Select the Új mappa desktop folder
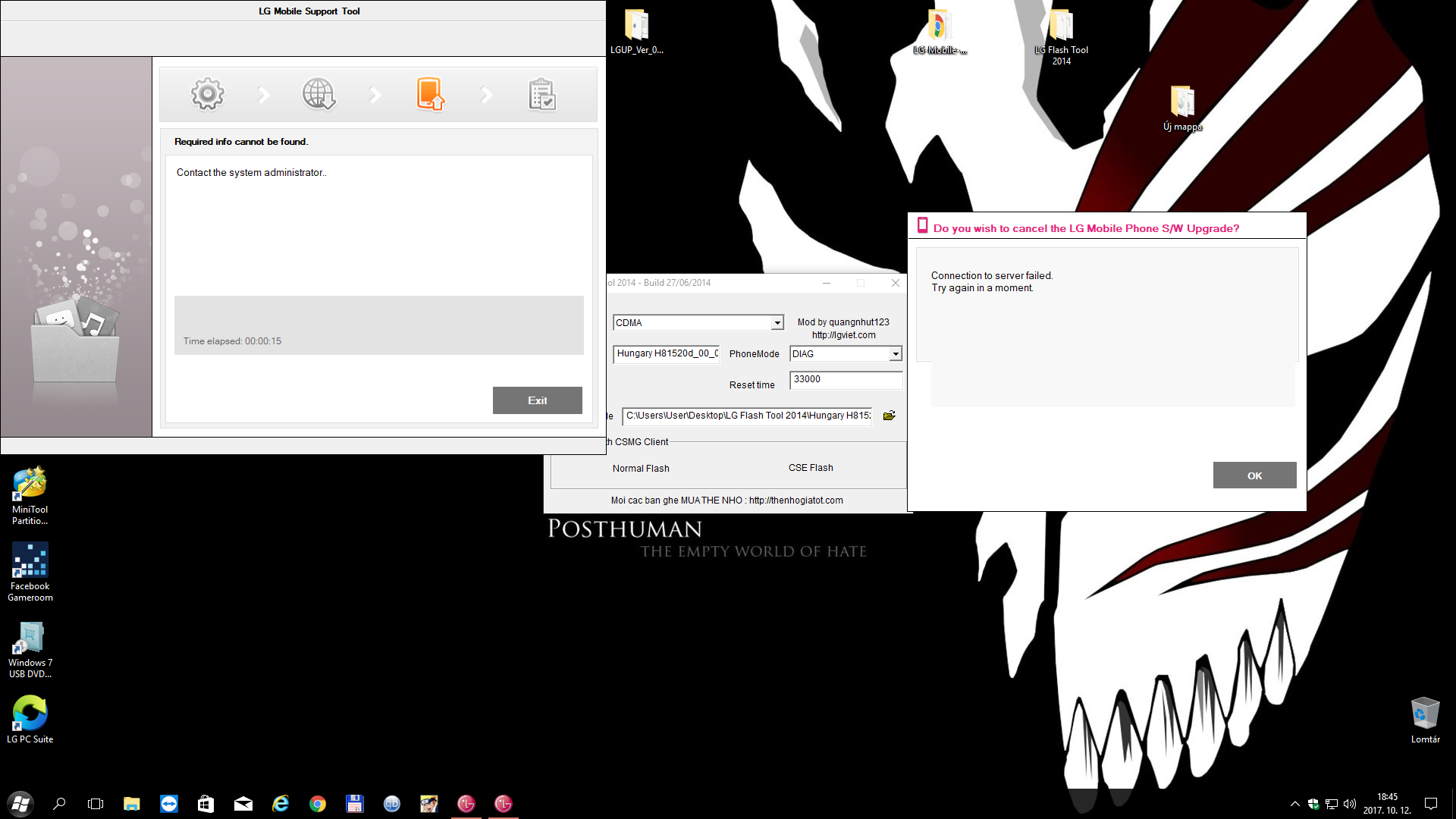Screen dimensions: 1456x819 tap(1182, 108)
